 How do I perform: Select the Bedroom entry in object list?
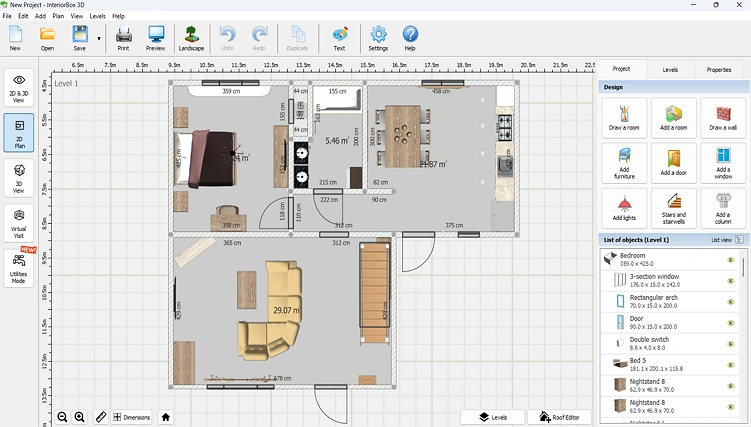(671, 259)
